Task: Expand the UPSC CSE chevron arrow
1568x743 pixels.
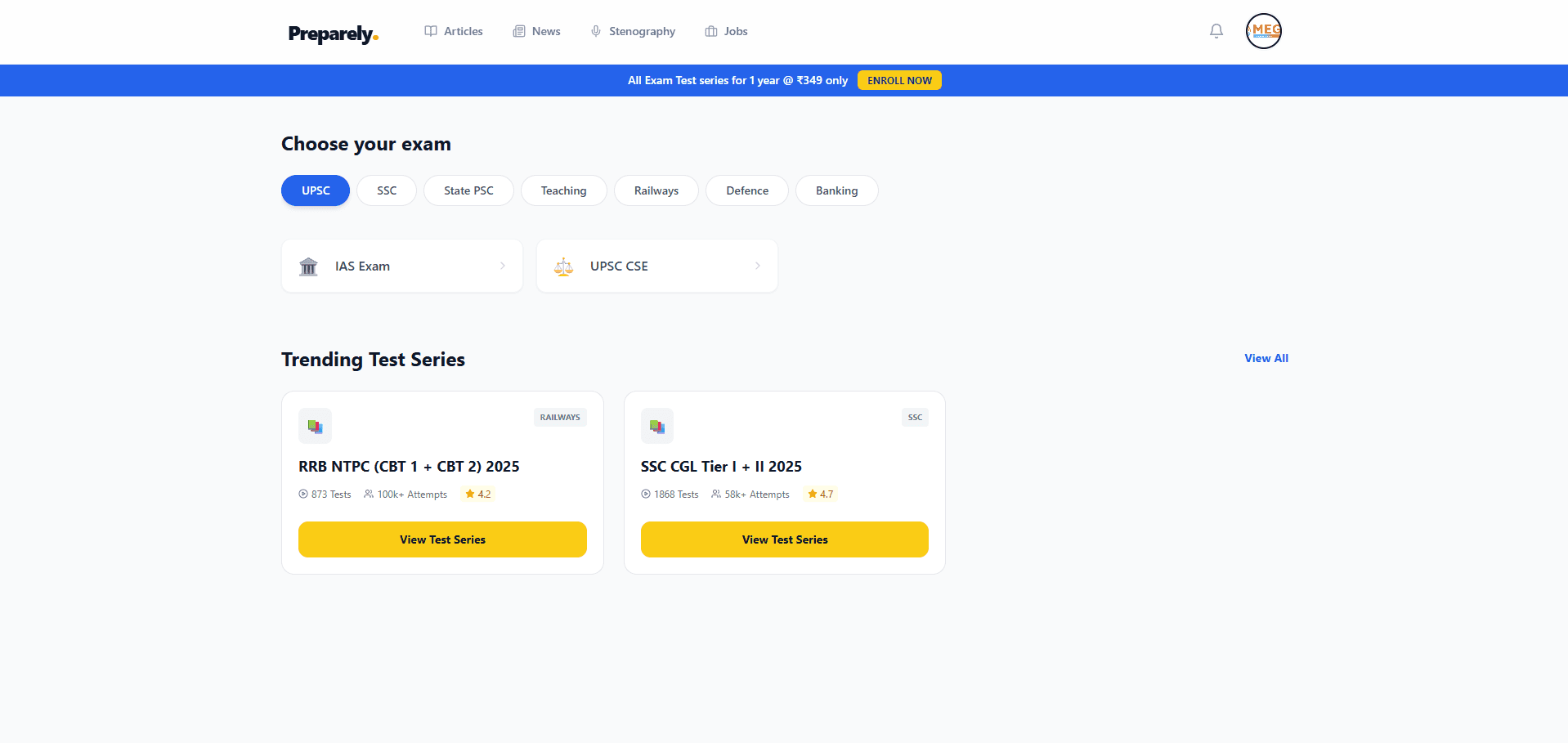Action: pyautogui.click(x=758, y=266)
